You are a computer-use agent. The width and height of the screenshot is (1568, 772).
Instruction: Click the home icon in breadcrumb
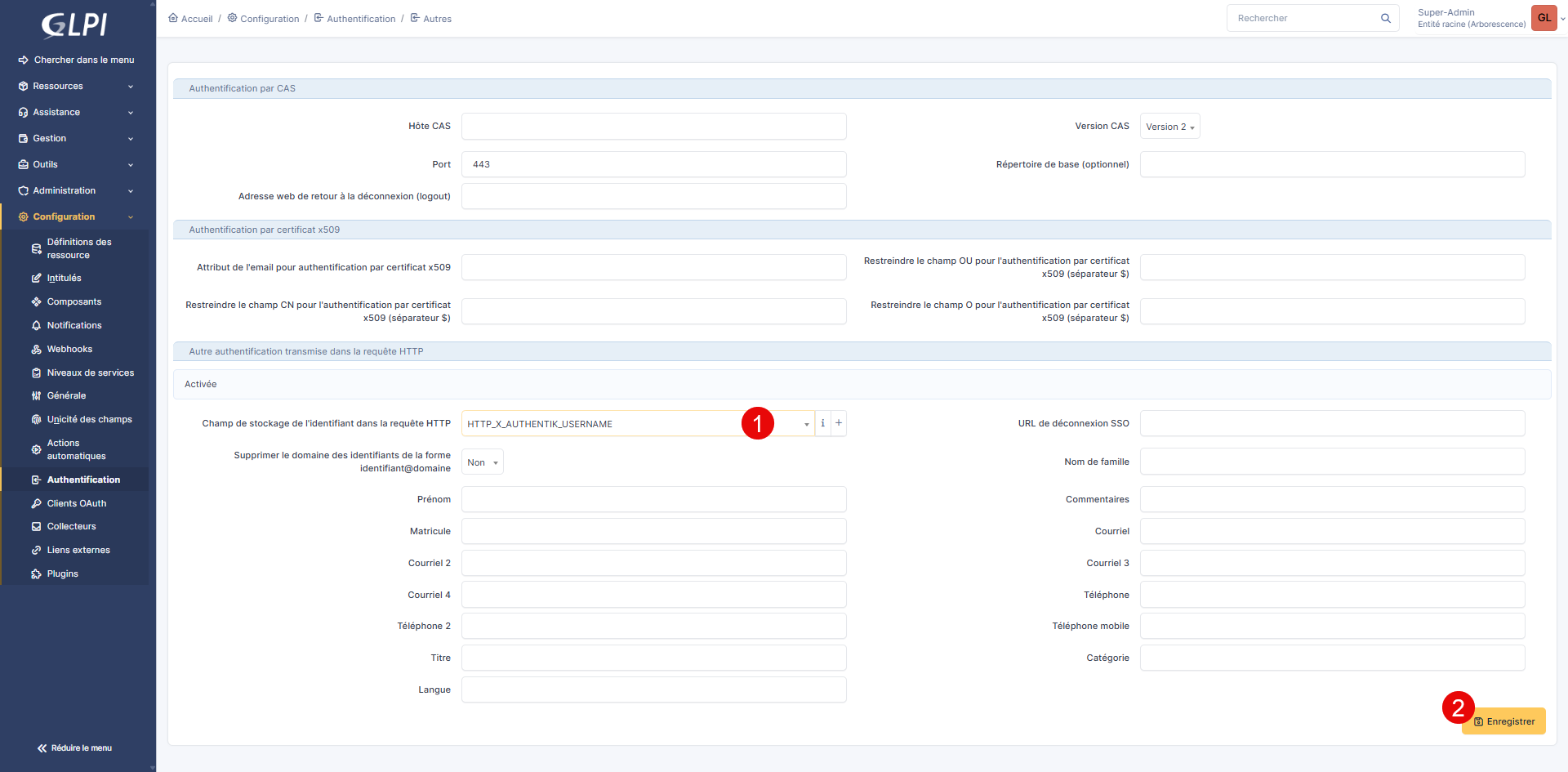coord(173,18)
